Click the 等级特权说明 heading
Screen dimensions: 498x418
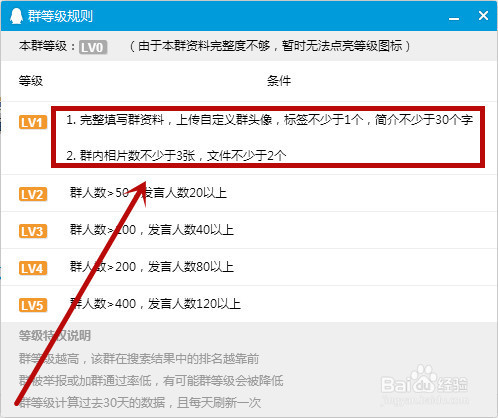(55, 335)
